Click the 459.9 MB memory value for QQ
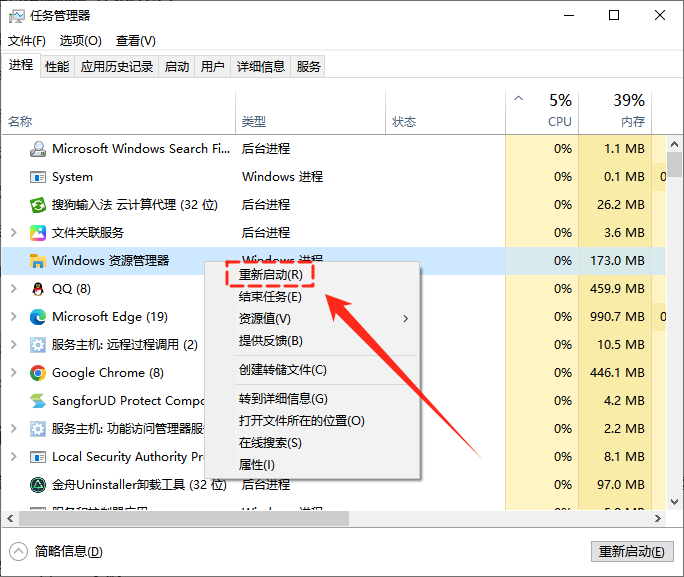This screenshot has height=577, width=684. click(x=617, y=289)
